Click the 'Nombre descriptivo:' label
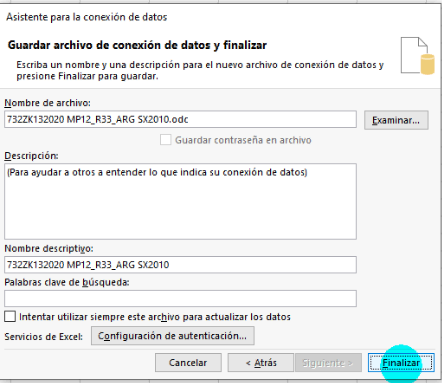 (49, 249)
